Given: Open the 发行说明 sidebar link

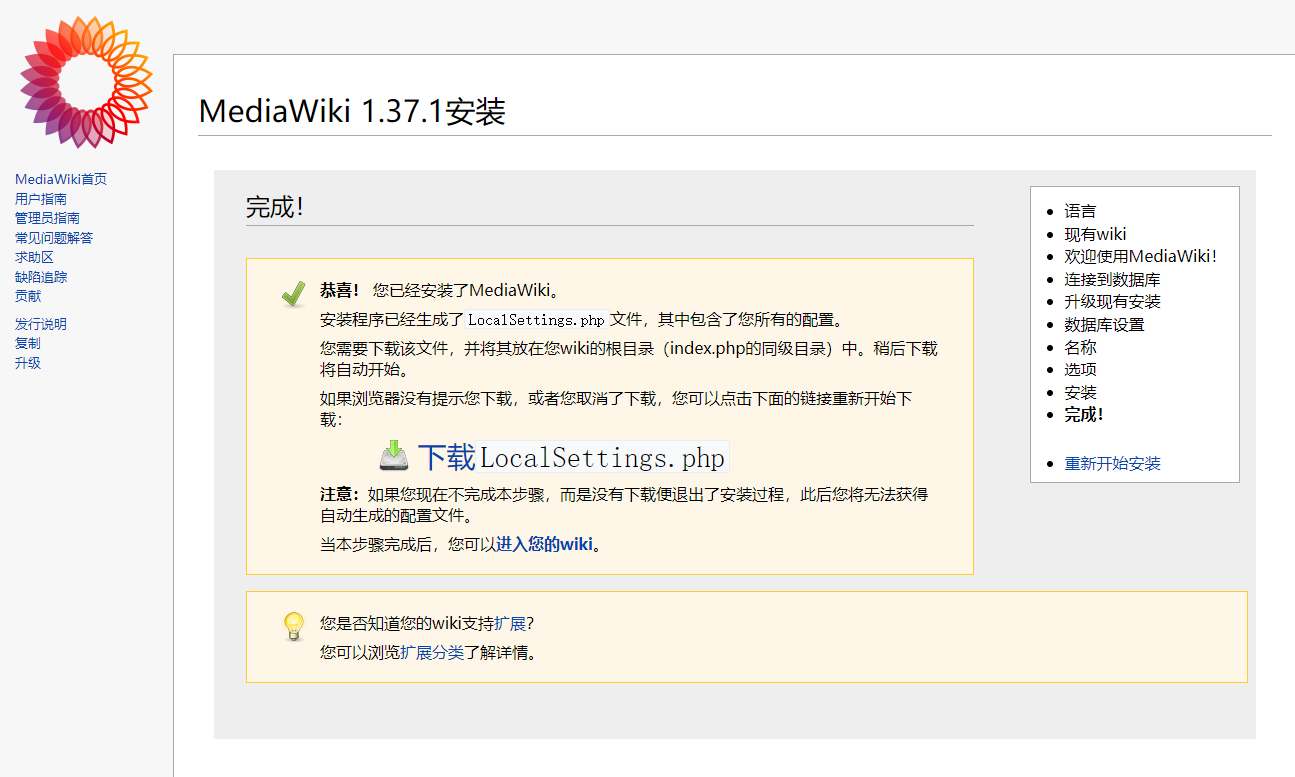Looking at the screenshot, I should 41,324.
